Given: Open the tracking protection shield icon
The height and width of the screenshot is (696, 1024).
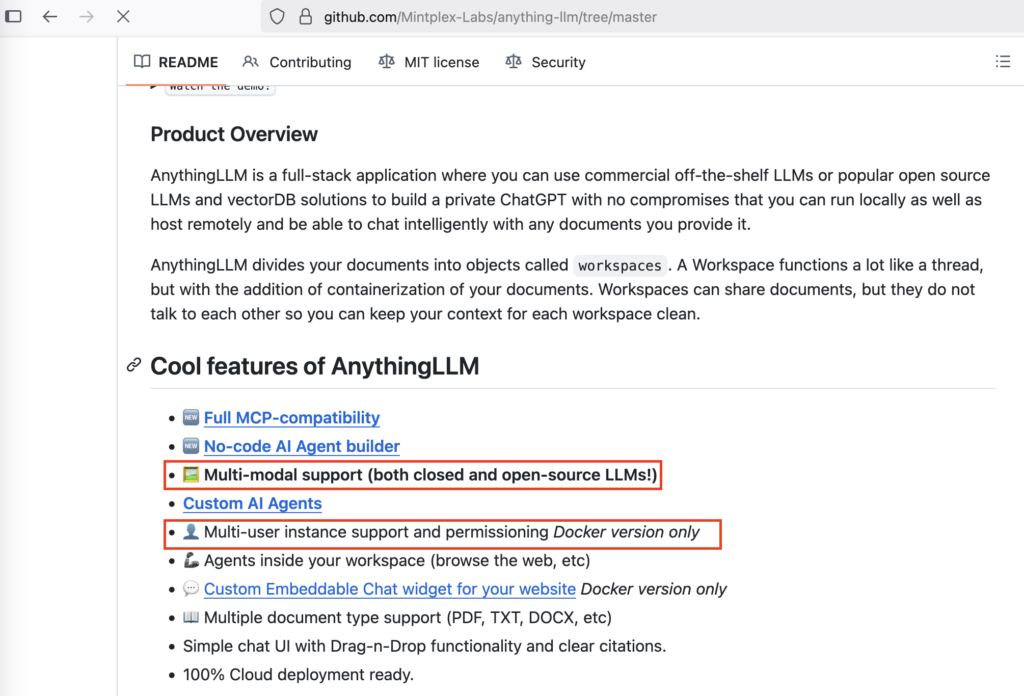Looking at the screenshot, I should (277, 16).
